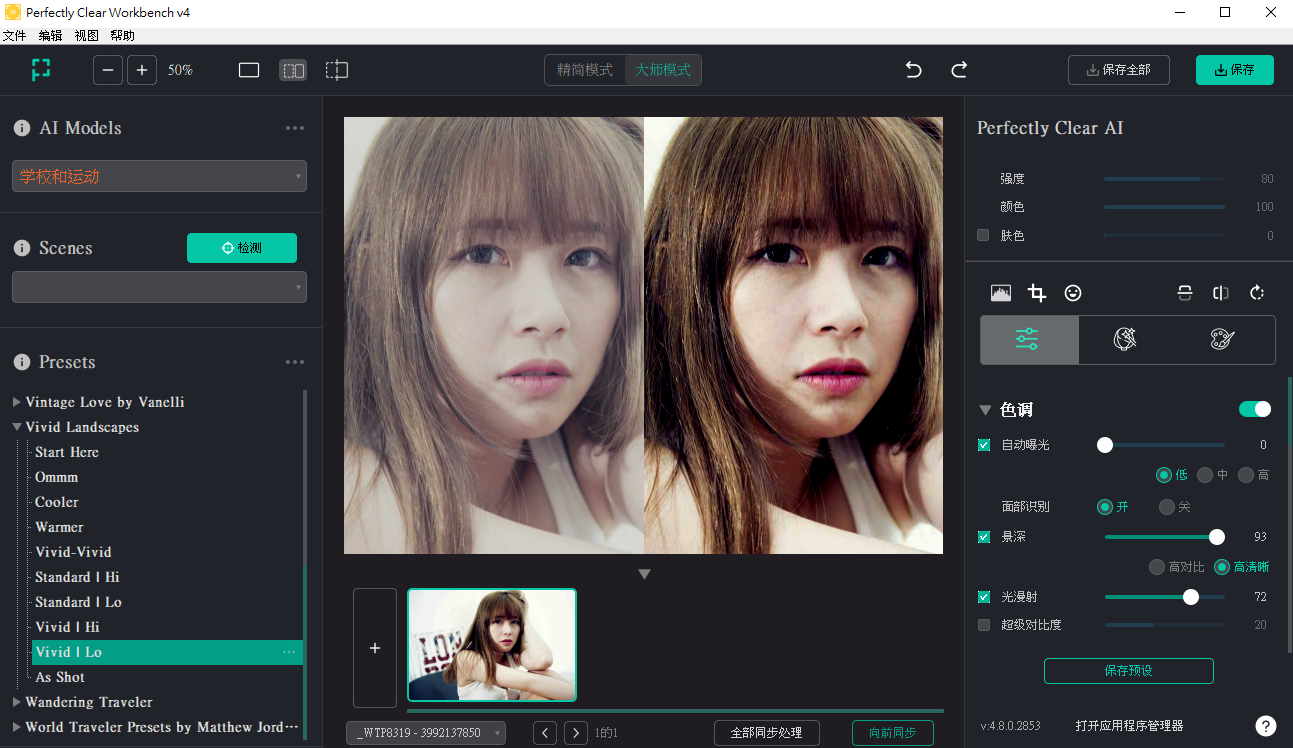The image size is (1293, 748).
Task: Click the Scenes info icon
Action: [21, 248]
